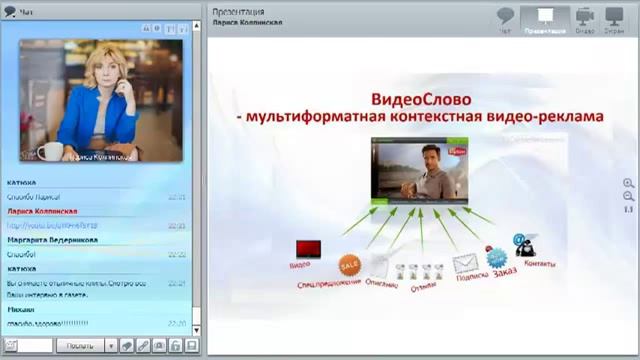Click the window layout icon in chat toolbar
This screenshot has height=360, width=640.
point(192,346)
